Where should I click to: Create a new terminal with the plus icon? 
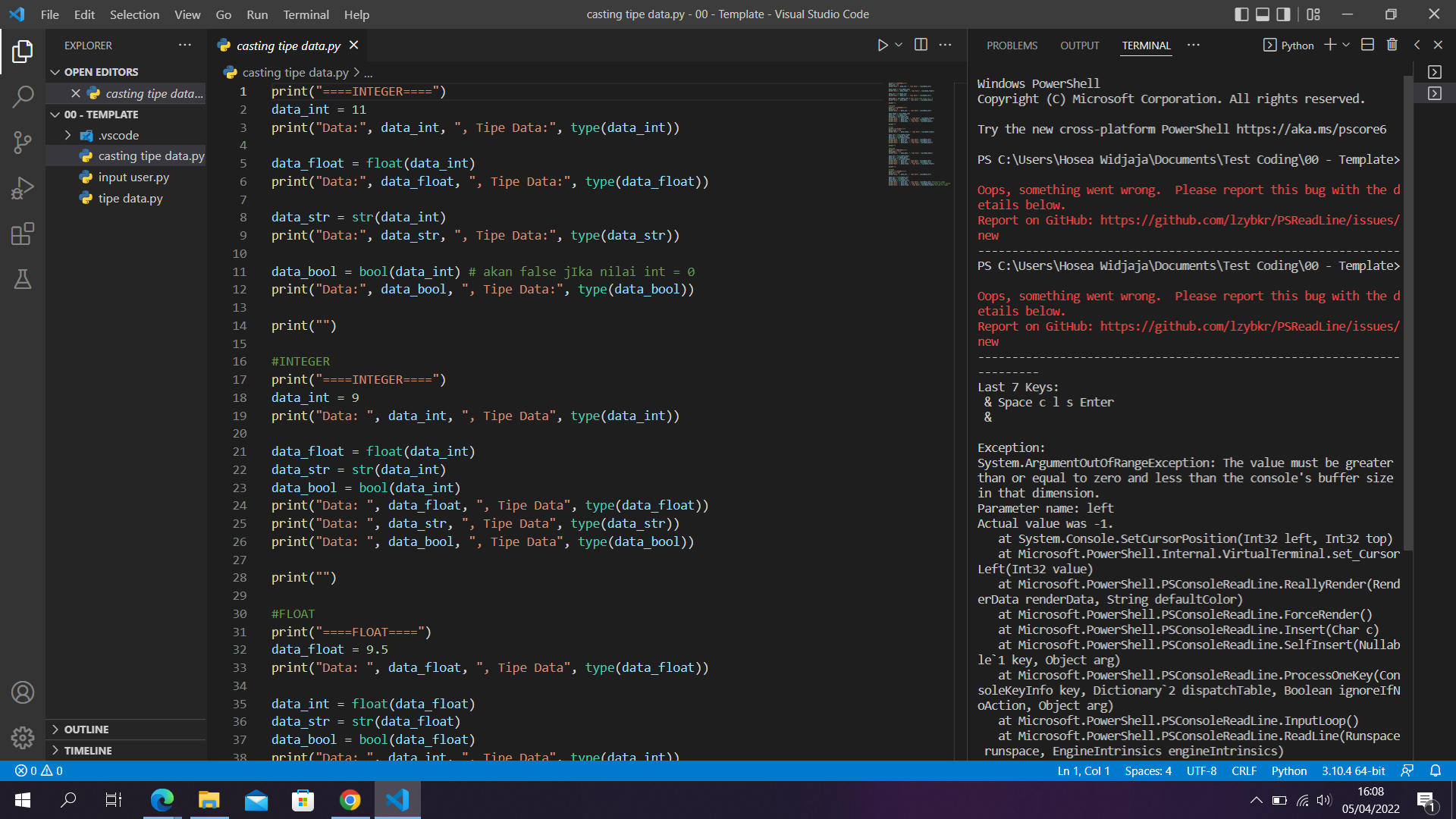1329,45
